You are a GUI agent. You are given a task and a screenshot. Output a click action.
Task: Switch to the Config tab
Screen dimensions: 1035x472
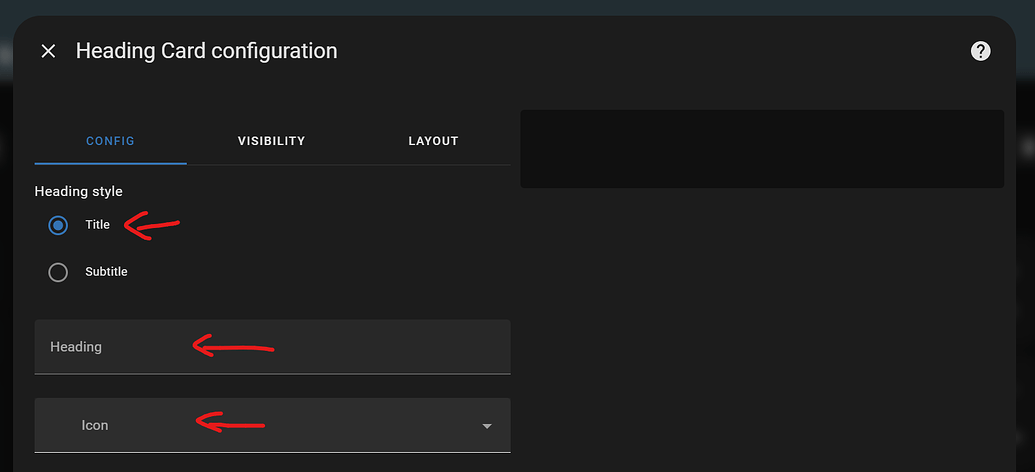[110, 141]
